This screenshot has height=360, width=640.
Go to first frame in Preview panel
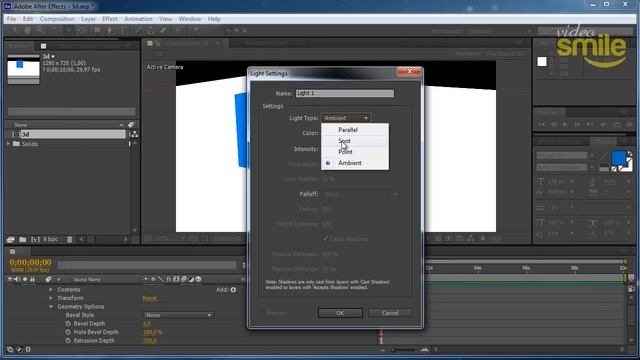pos(542,124)
